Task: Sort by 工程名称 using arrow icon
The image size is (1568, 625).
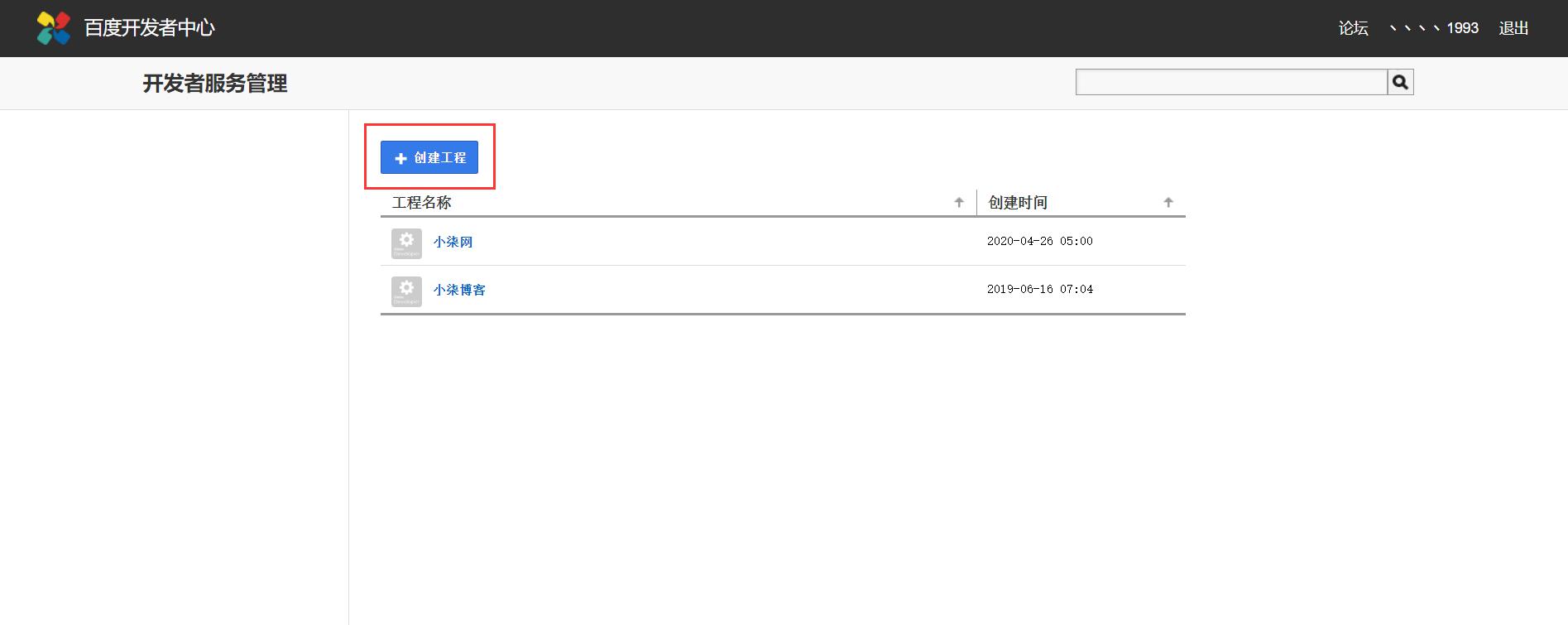Action: [x=959, y=202]
